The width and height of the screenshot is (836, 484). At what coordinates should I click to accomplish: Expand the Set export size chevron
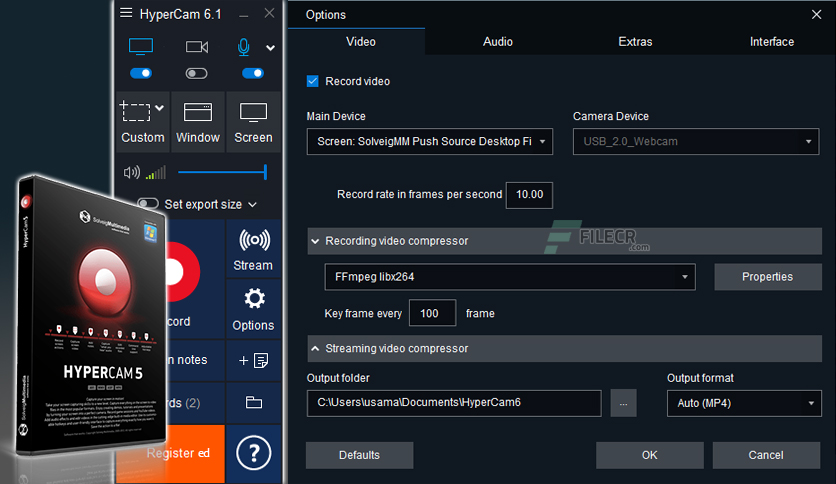point(253,205)
